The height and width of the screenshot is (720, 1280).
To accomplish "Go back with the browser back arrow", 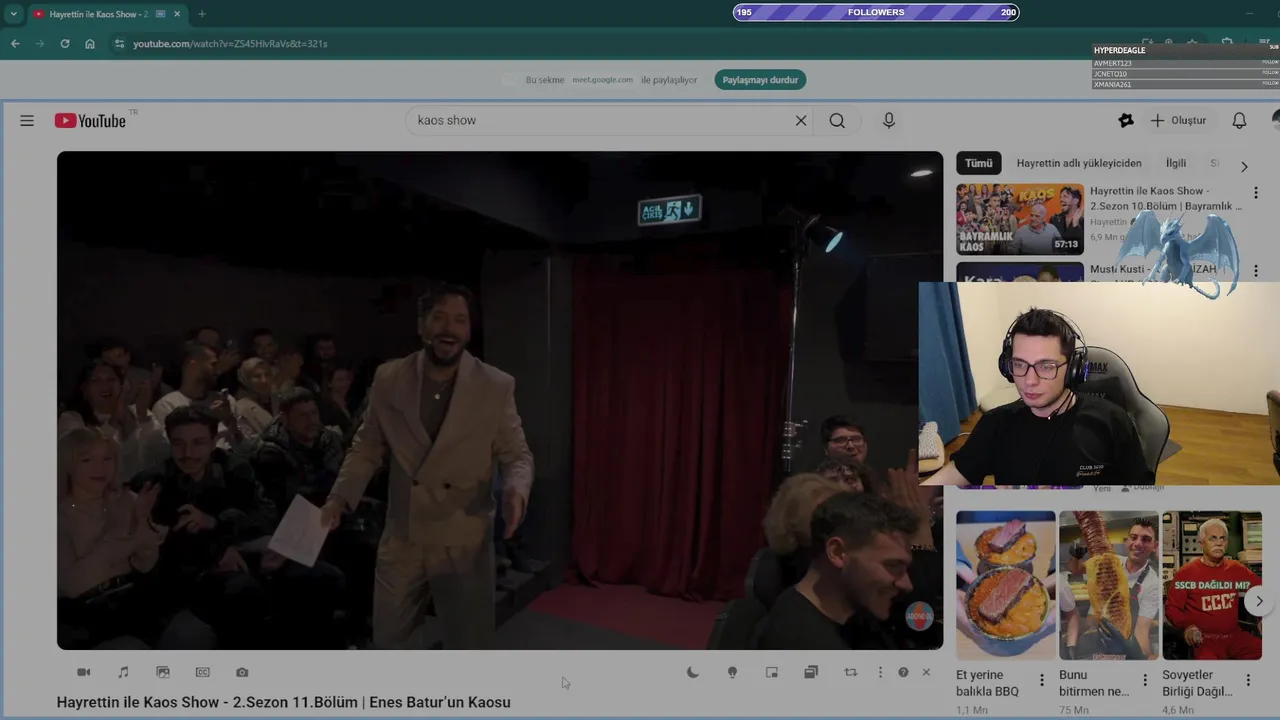I will point(15,44).
